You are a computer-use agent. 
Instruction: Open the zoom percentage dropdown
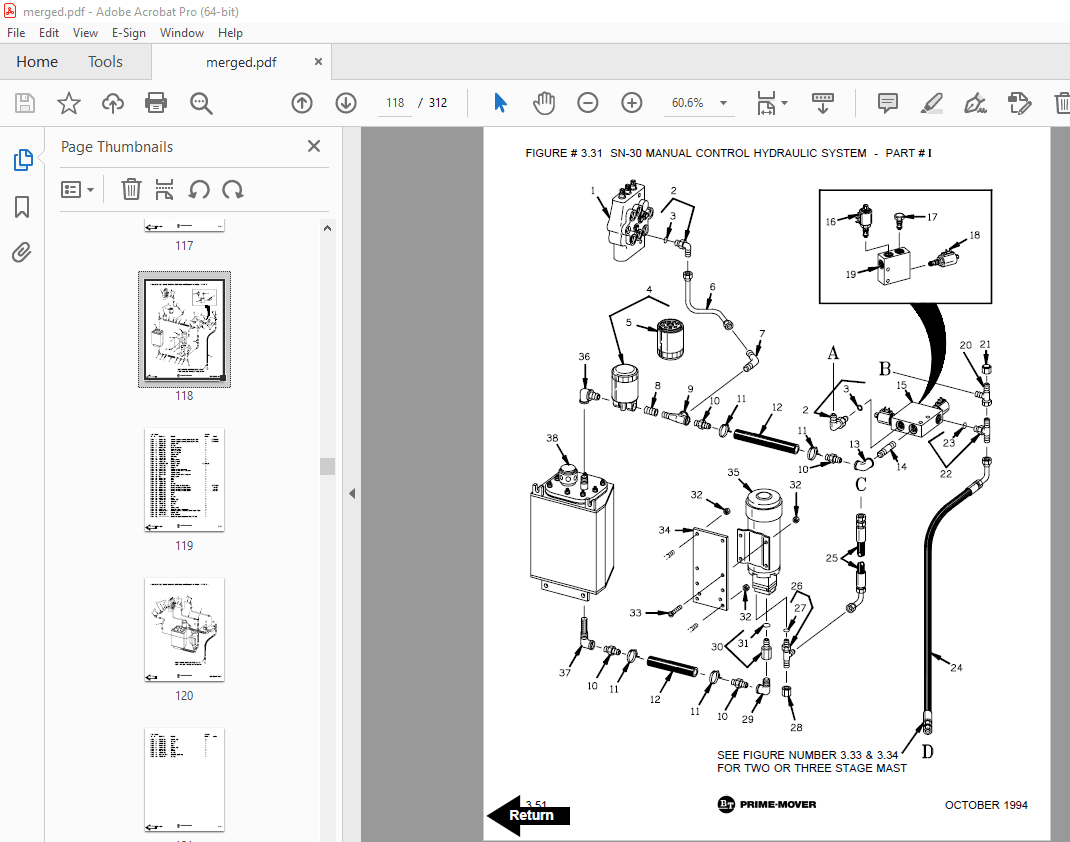pyautogui.click(x=722, y=102)
